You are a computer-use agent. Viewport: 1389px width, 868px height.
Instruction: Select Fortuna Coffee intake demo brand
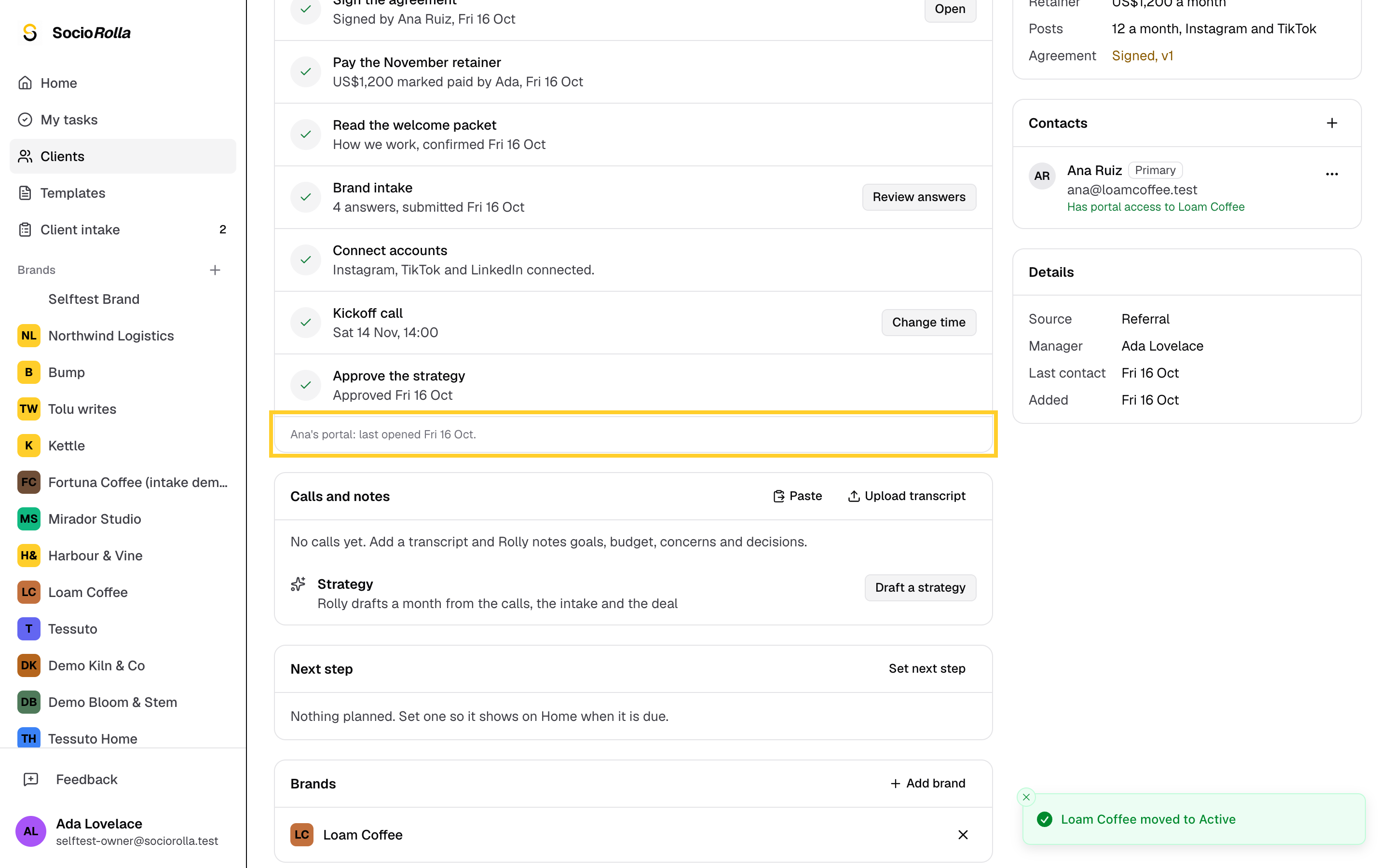tap(122, 482)
